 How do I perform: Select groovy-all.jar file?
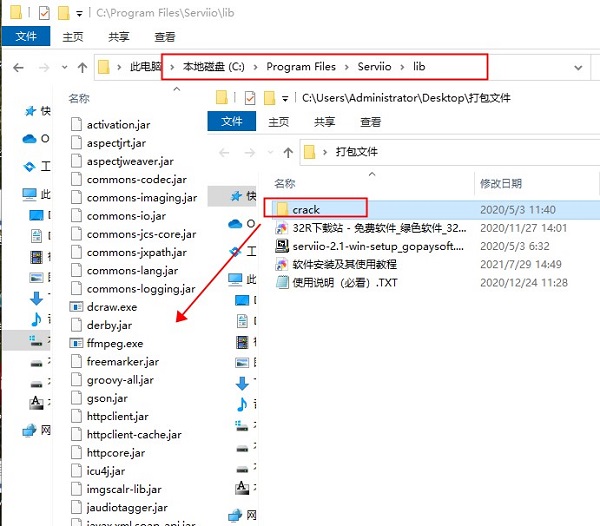(x=112, y=380)
